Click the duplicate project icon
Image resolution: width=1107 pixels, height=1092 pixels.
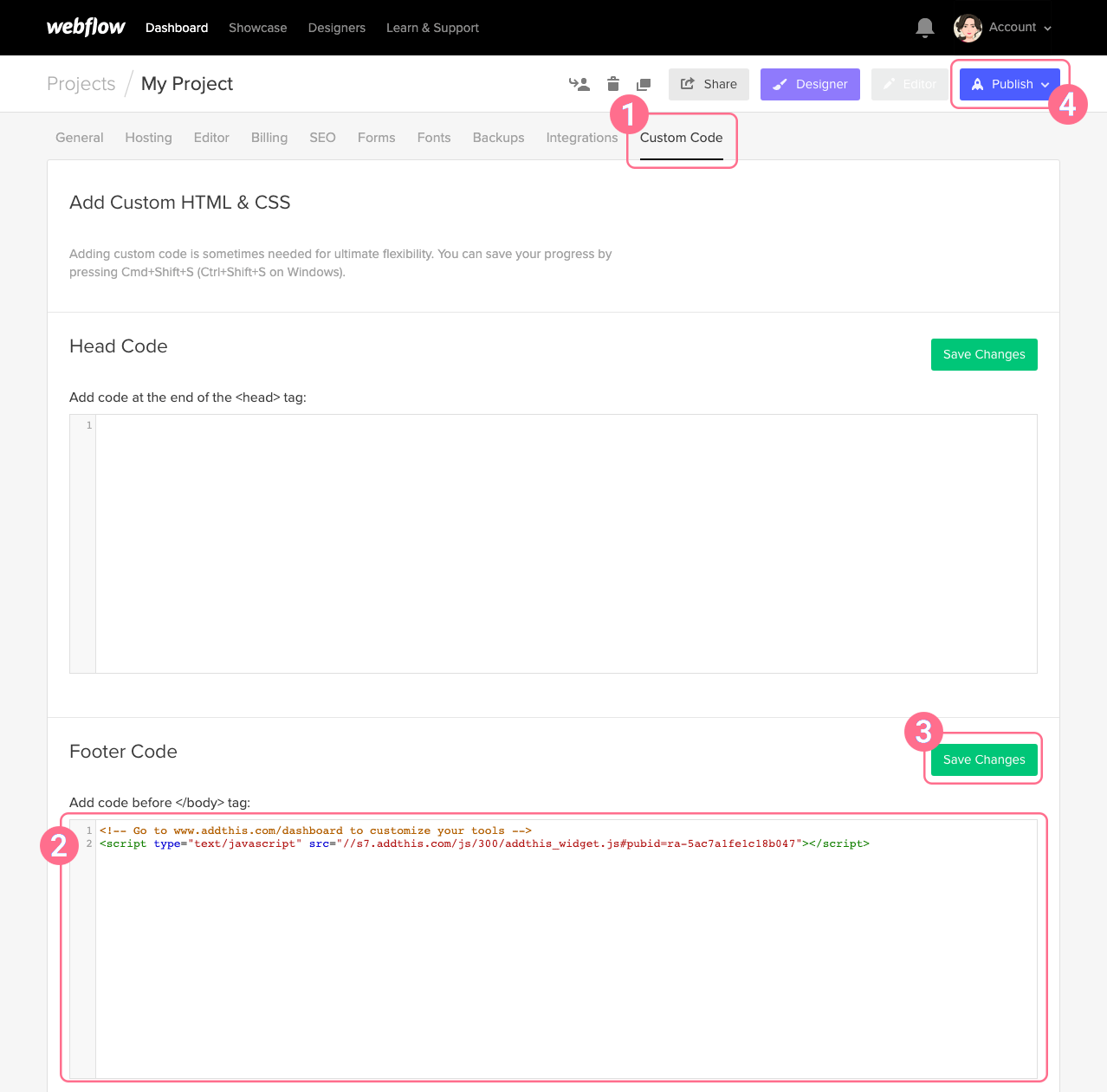pos(644,84)
